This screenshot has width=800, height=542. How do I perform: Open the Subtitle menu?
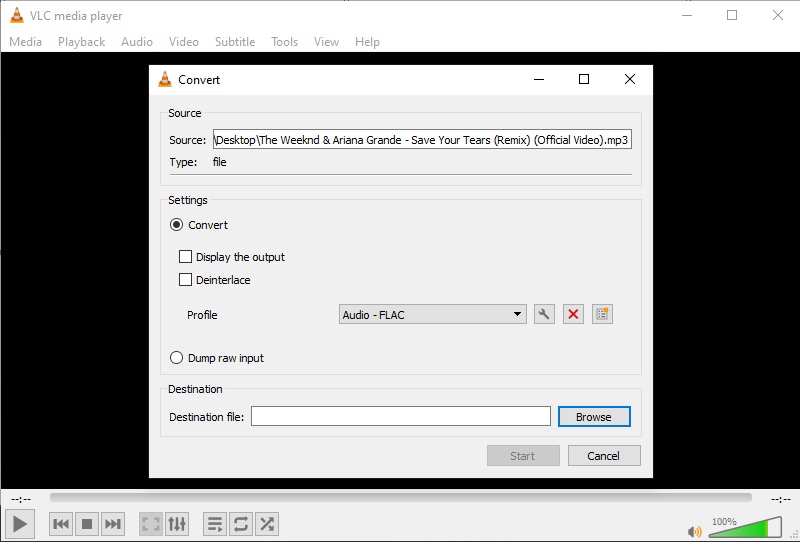(x=235, y=42)
